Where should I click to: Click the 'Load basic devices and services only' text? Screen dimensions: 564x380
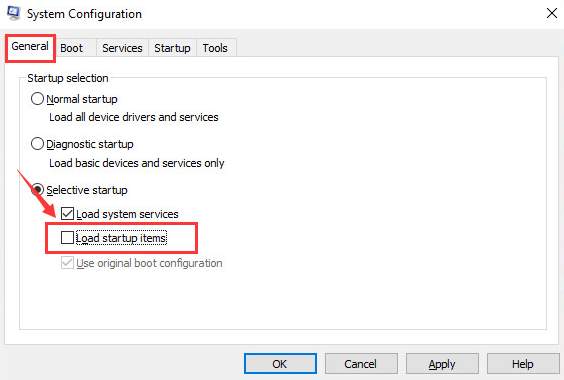point(137,163)
